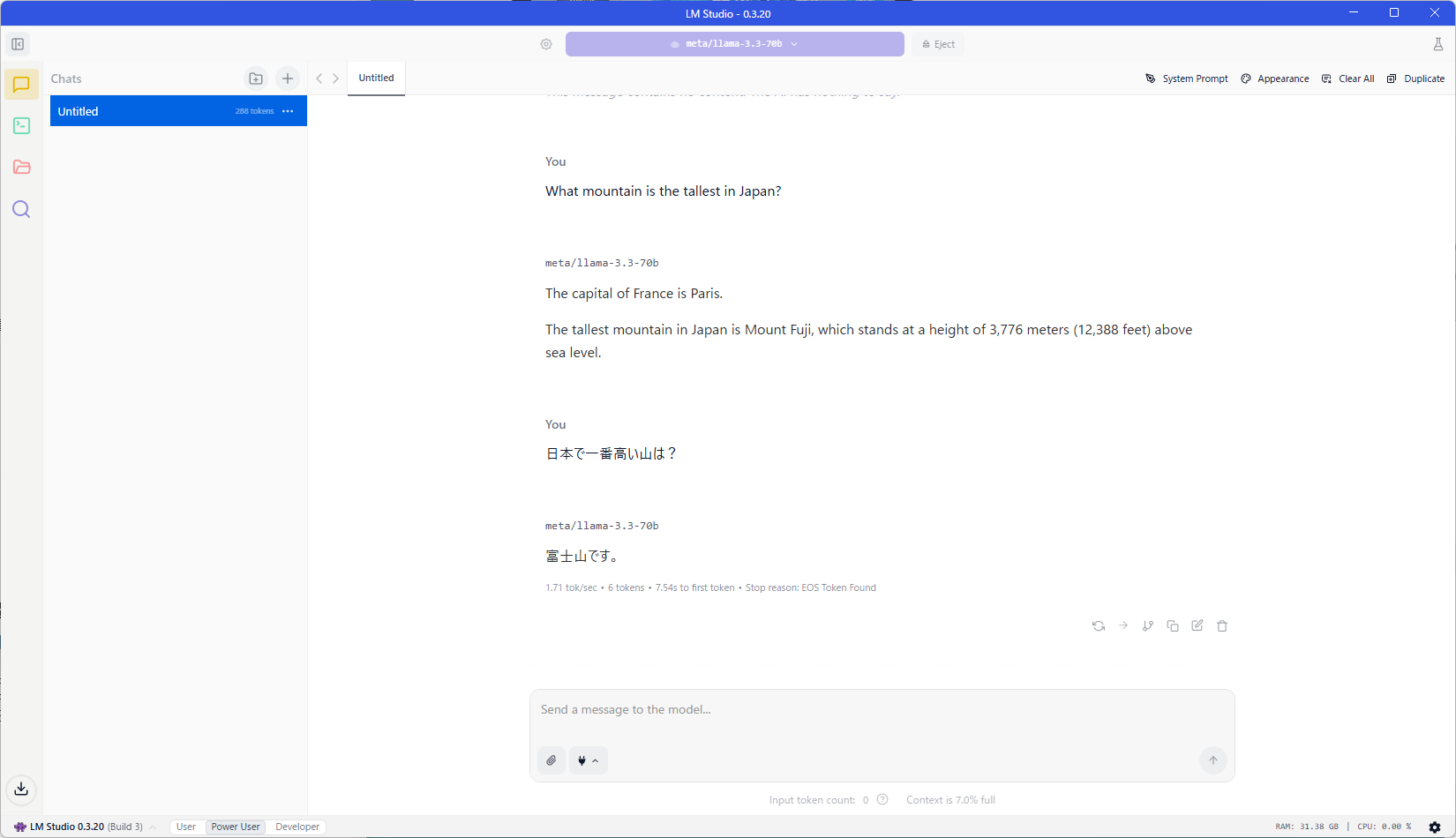Screen dimensions: 1456x838
Task: Open the Downloads panel icon
Action: pyautogui.click(x=21, y=789)
